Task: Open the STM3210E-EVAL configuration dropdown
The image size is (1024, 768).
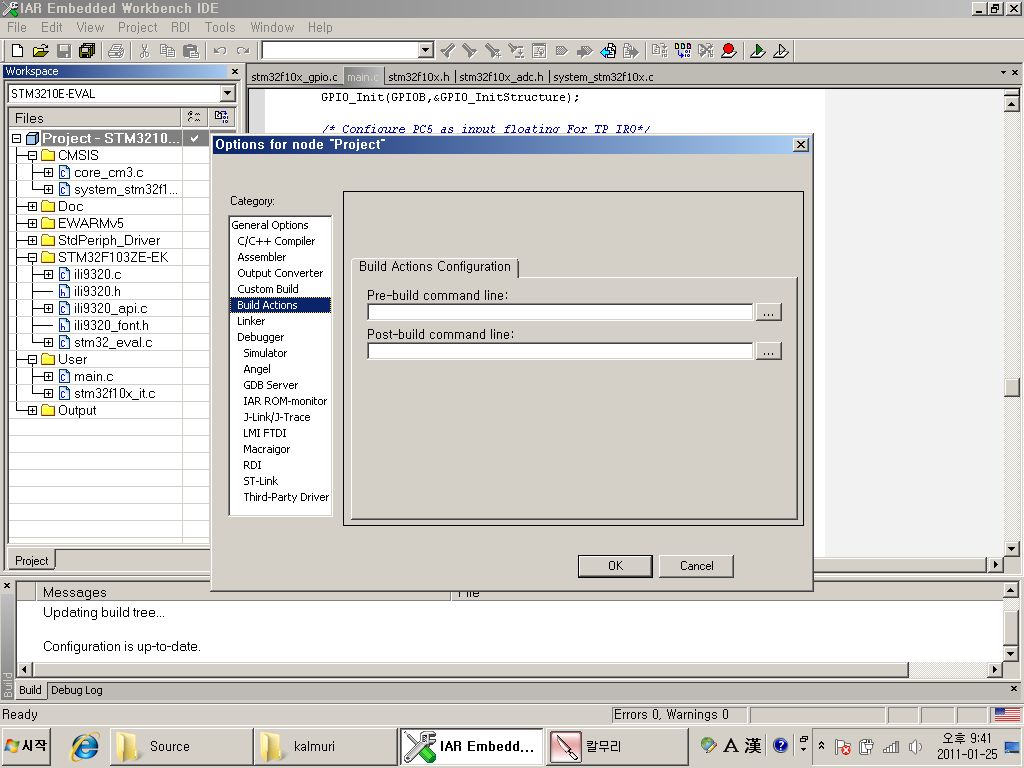Action: tap(227, 93)
